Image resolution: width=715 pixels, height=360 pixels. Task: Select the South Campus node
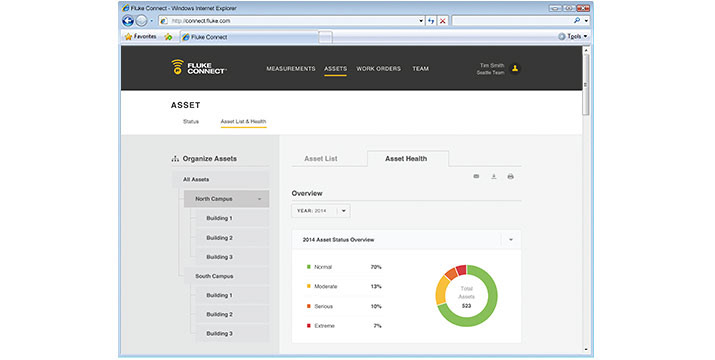[x=226, y=276]
